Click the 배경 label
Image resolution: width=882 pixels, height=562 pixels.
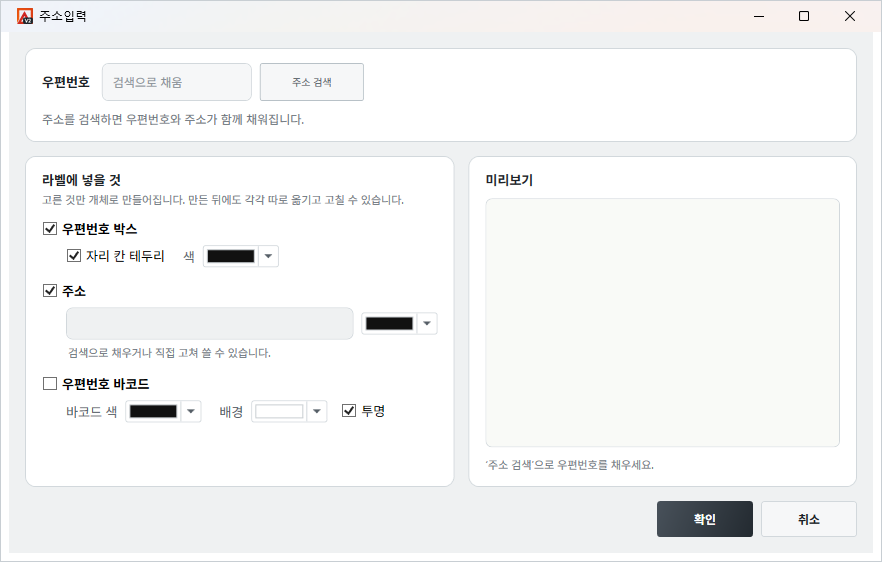click(x=231, y=411)
